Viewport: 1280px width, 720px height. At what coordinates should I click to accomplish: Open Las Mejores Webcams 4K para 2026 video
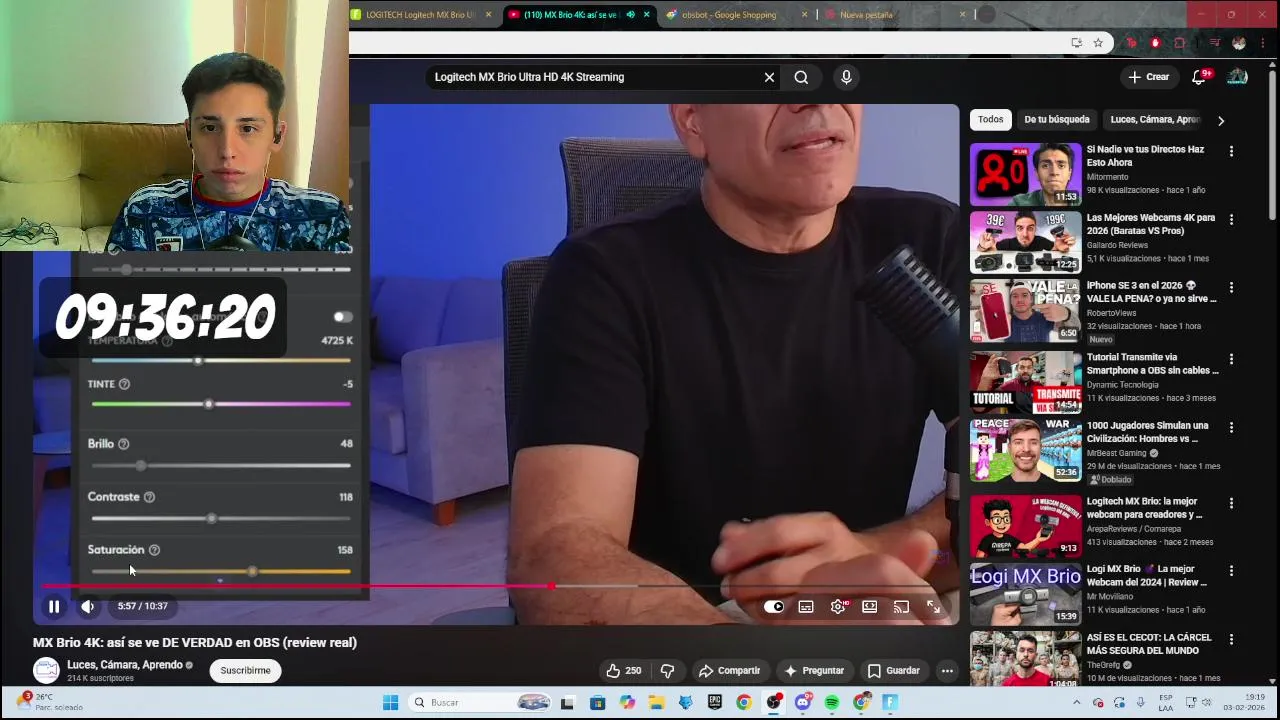1025,242
